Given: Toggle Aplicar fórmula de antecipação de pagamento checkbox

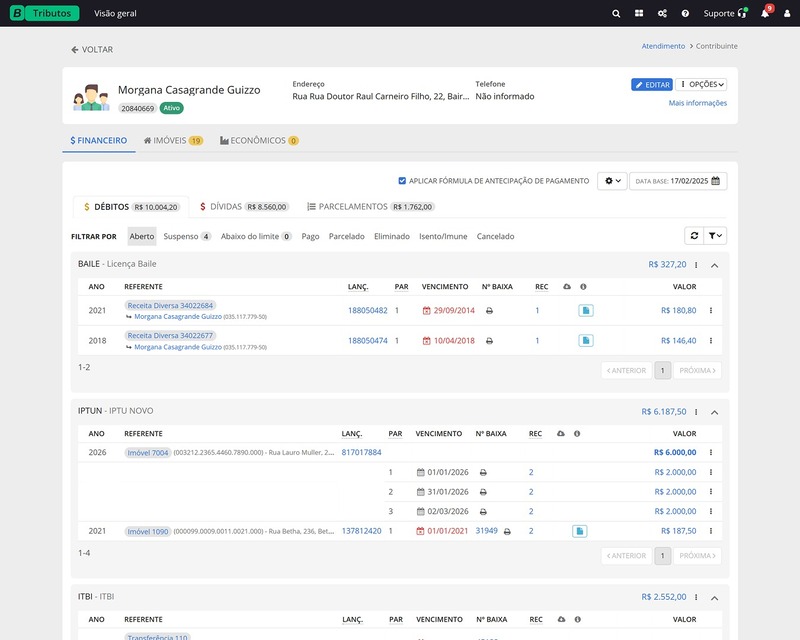Looking at the screenshot, I should [402, 181].
